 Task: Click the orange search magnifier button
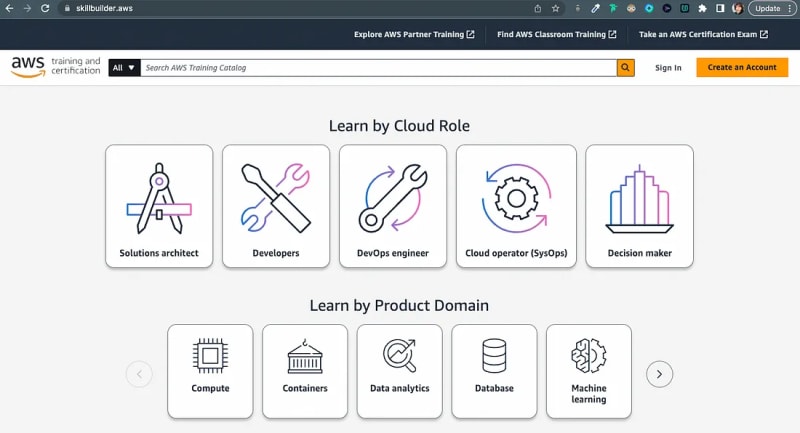pos(626,68)
